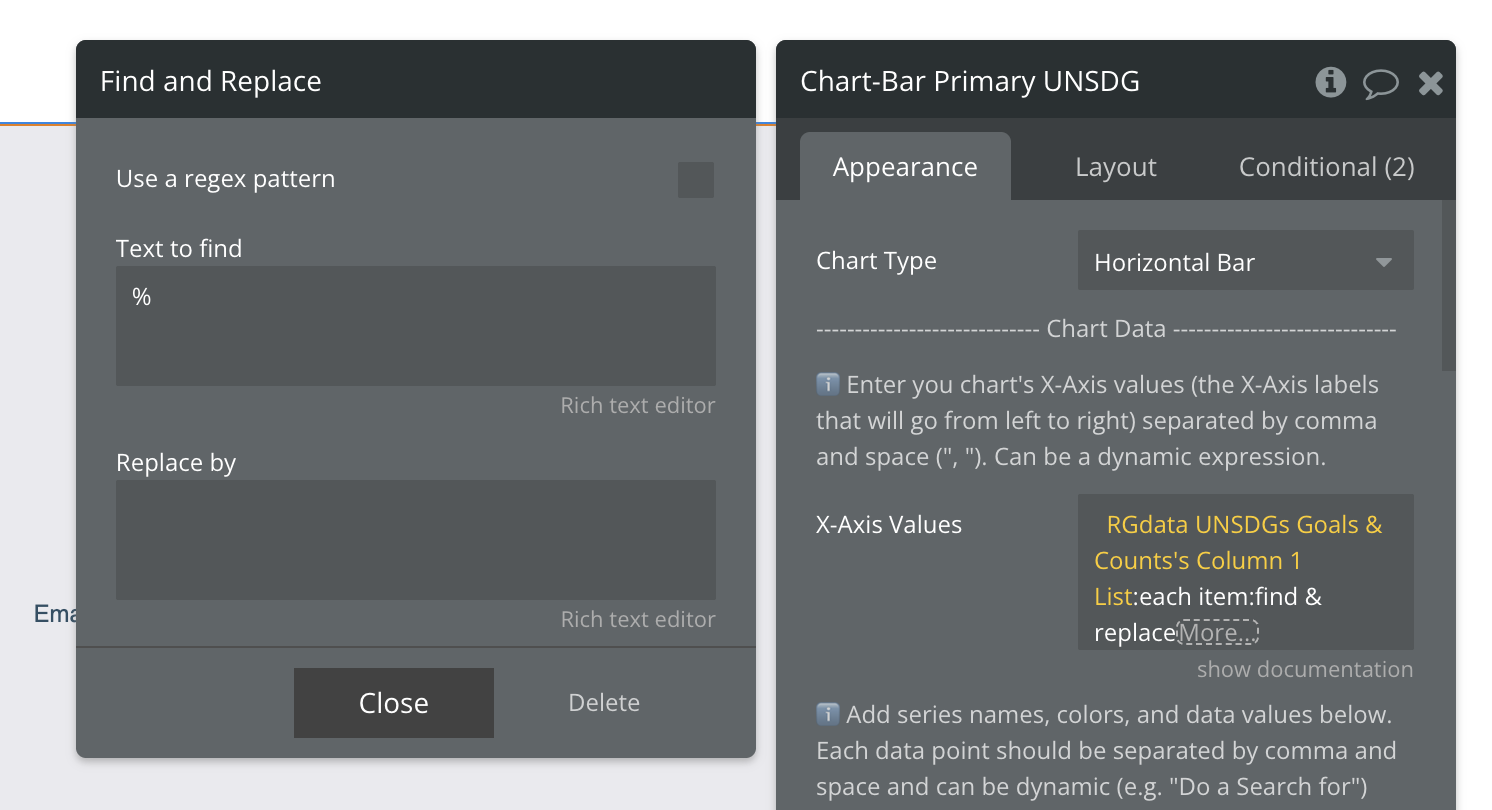Switch to the Appearance tab

pyautogui.click(x=905, y=167)
